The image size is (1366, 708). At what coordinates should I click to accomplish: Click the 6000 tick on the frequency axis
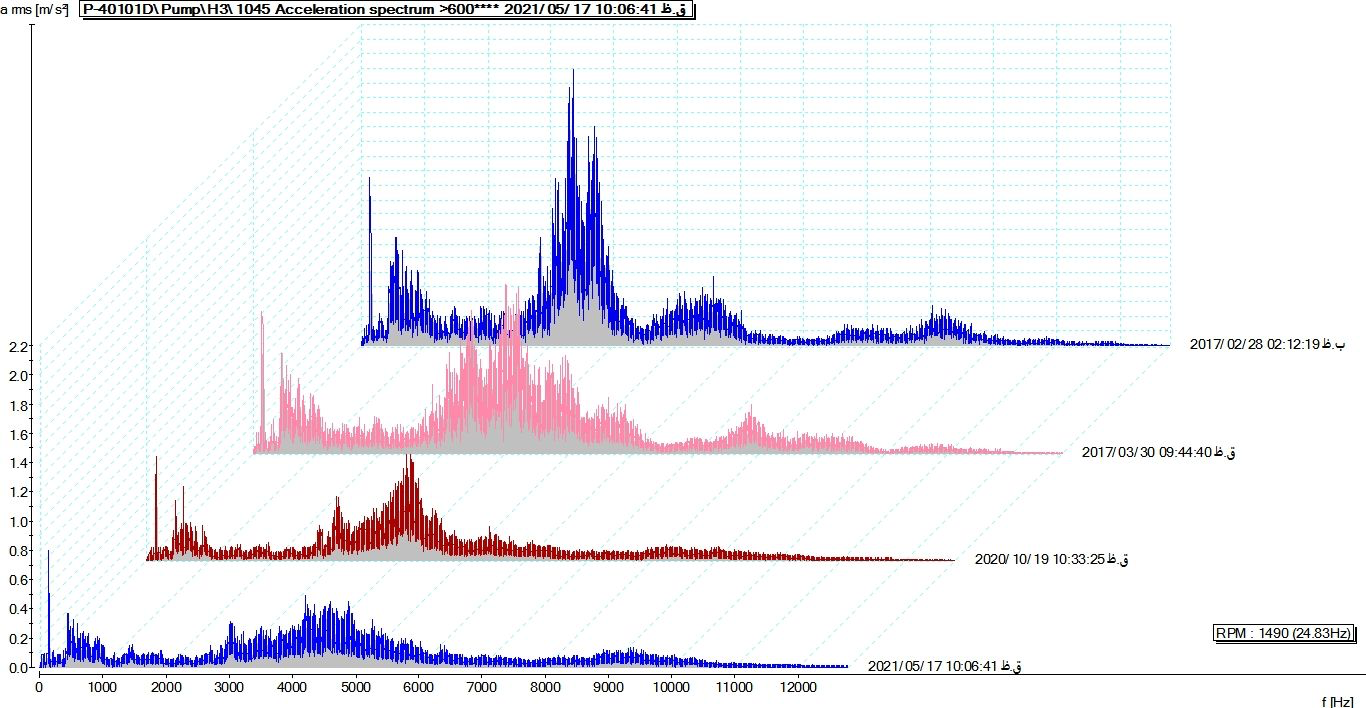(418, 686)
